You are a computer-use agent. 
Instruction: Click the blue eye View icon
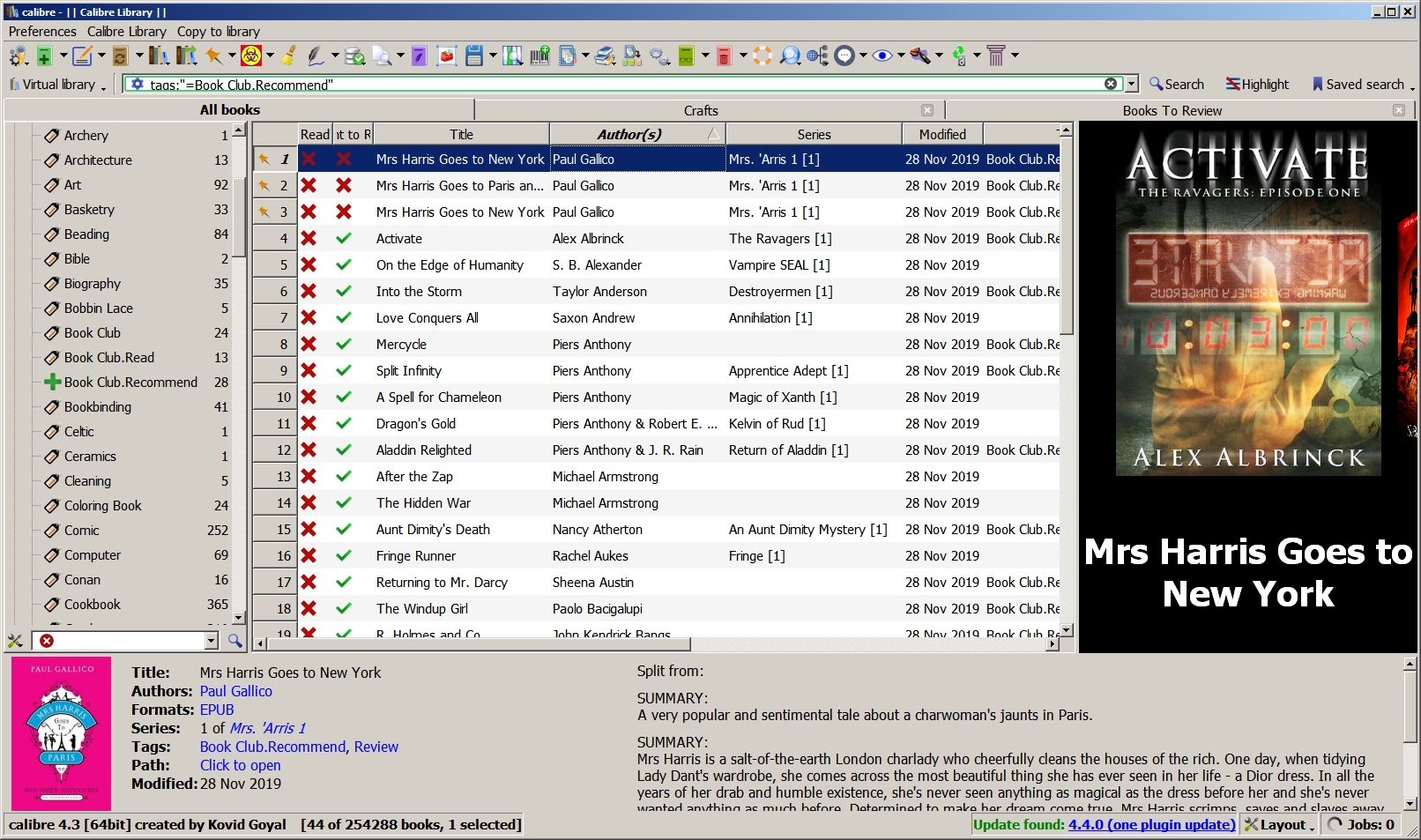(x=882, y=56)
